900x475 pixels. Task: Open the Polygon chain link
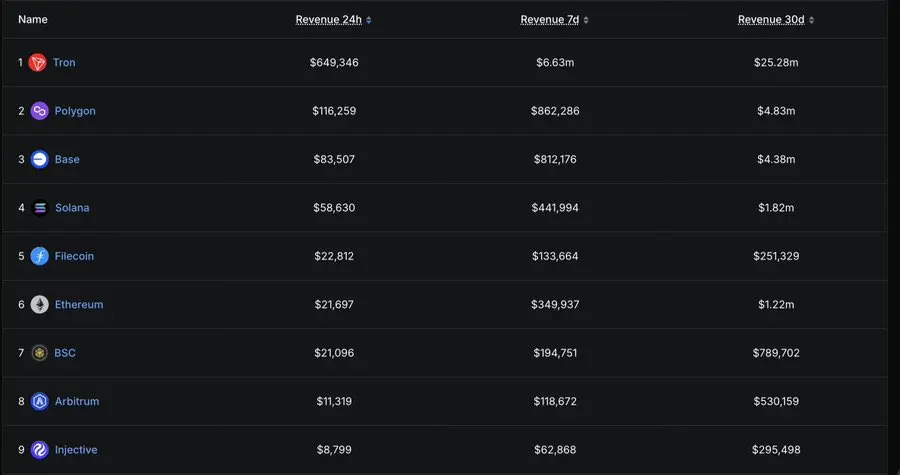(x=75, y=111)
